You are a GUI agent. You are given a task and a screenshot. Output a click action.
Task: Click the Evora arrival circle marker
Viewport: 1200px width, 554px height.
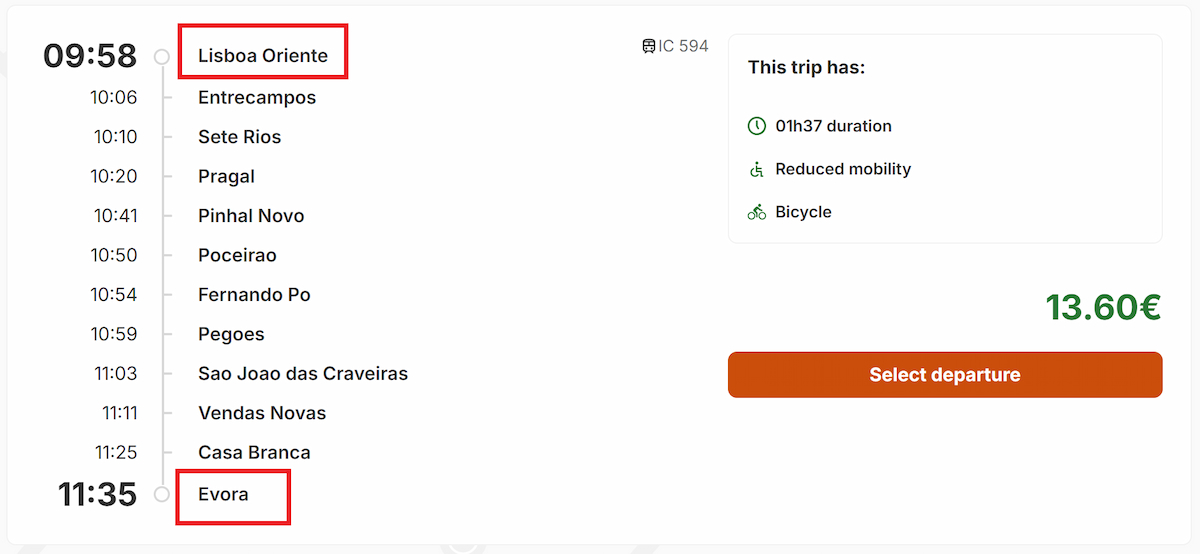point(162,495)
